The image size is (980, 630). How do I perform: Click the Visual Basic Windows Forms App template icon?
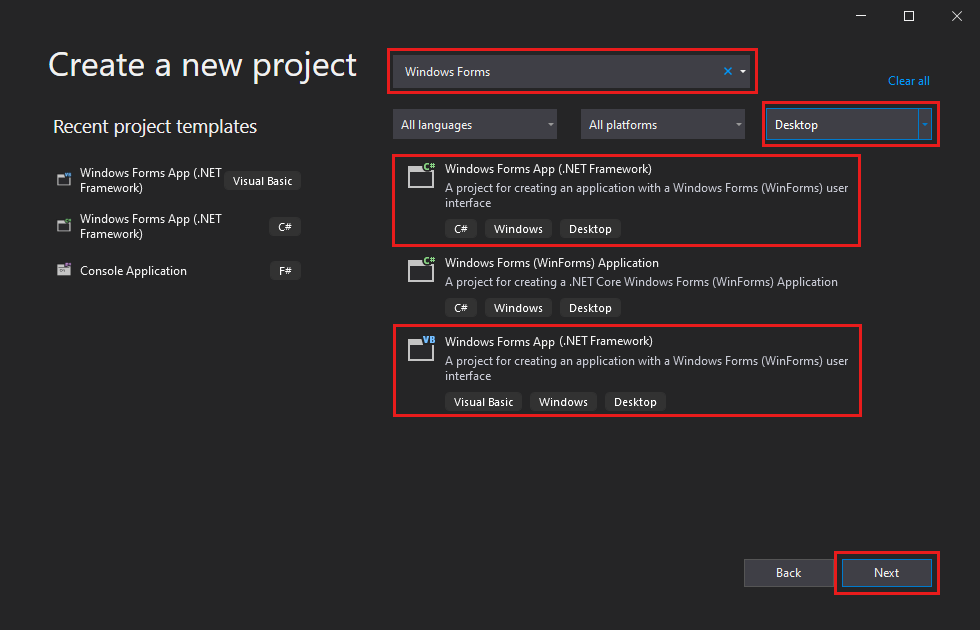(x=420, y=349)
